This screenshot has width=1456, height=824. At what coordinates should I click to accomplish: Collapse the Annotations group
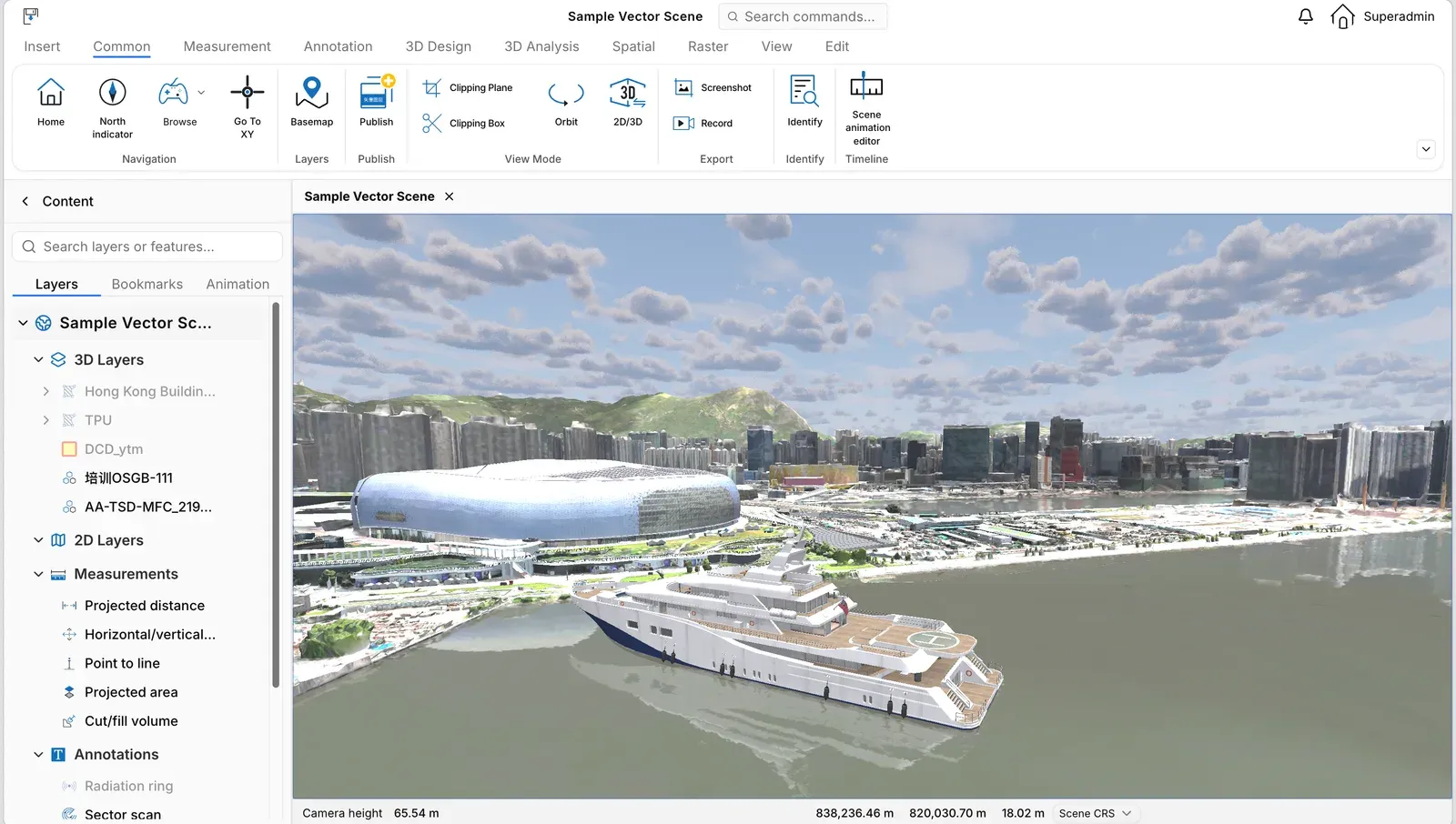click(38, 755)
